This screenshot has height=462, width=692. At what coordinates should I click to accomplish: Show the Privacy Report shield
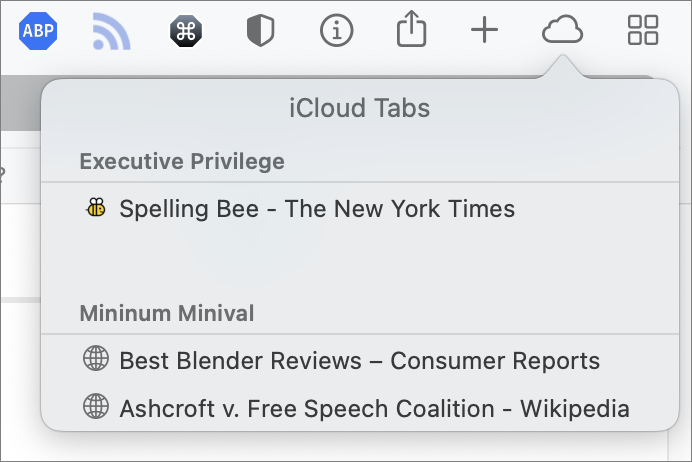click(x=260, y=30)
